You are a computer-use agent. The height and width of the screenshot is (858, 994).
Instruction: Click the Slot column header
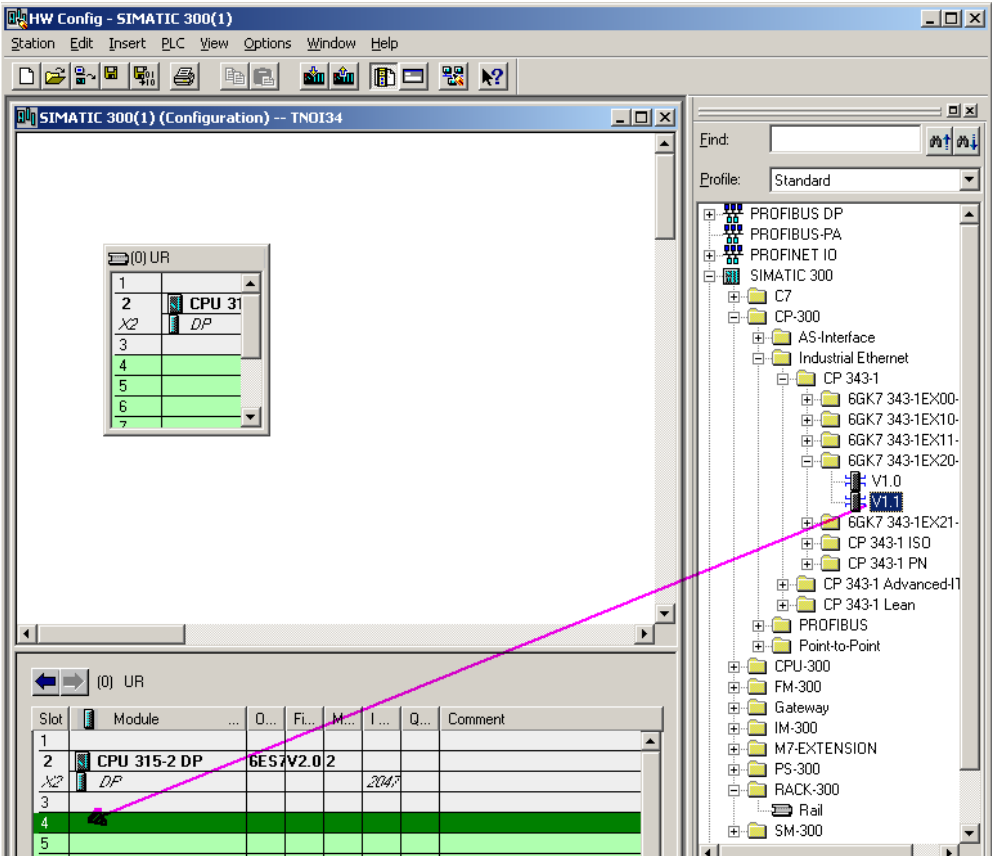[51, 718]
